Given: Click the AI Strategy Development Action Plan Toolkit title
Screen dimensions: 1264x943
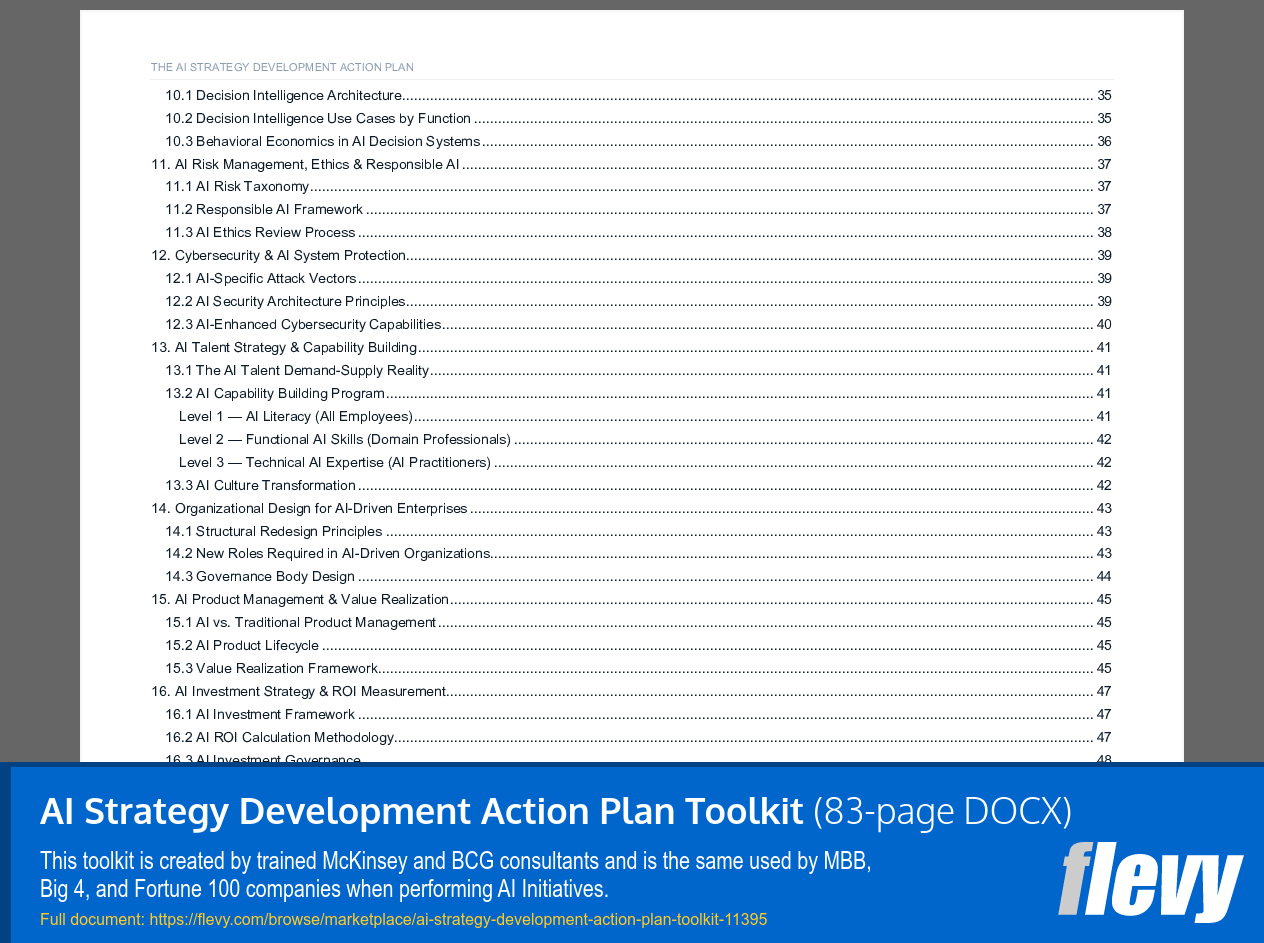Looking at the screenshot, I should coord(420,810).
